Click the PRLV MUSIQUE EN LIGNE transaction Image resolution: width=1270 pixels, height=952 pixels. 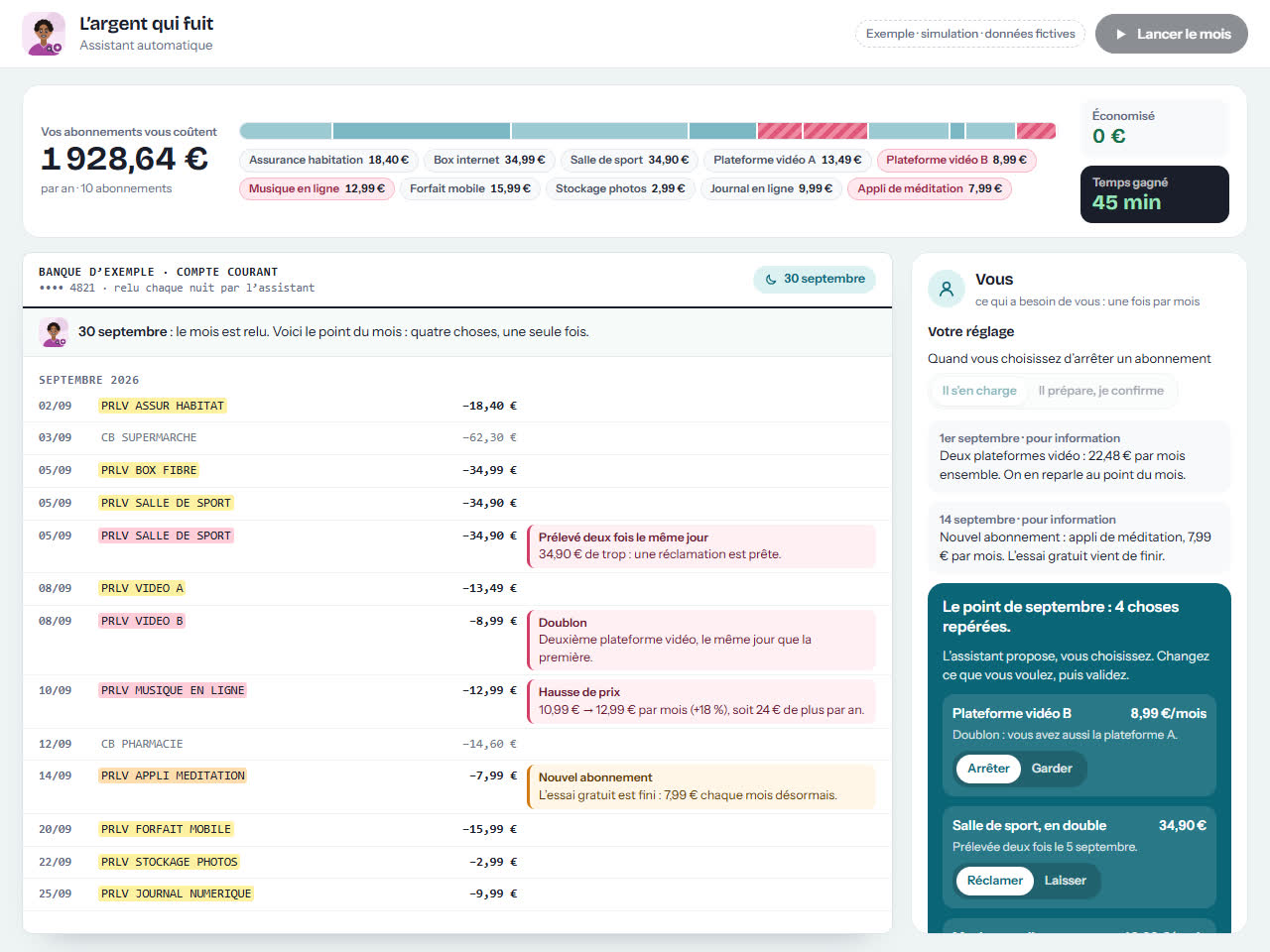pyautogui.click(x=456, y=701)
